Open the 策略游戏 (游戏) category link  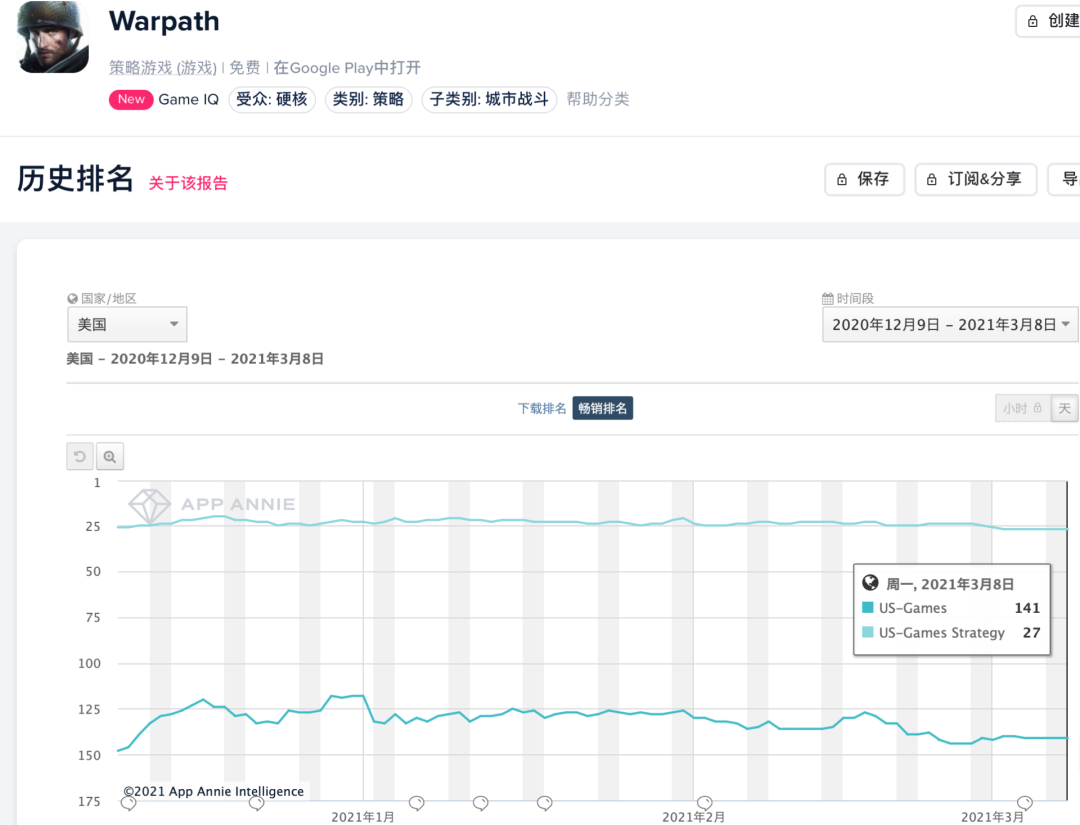click(x=163, y=67)
